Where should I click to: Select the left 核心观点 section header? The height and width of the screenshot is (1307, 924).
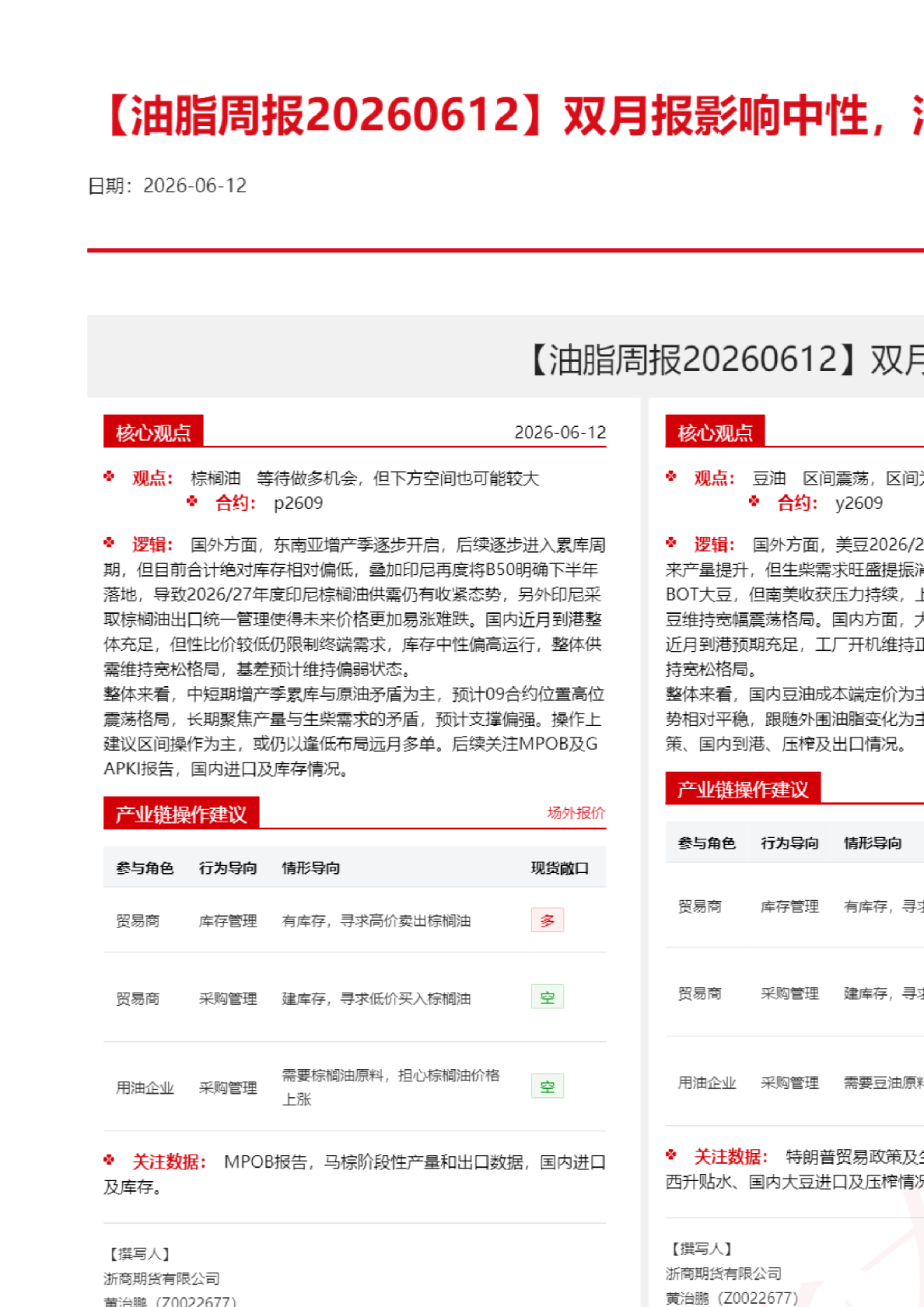153,432
